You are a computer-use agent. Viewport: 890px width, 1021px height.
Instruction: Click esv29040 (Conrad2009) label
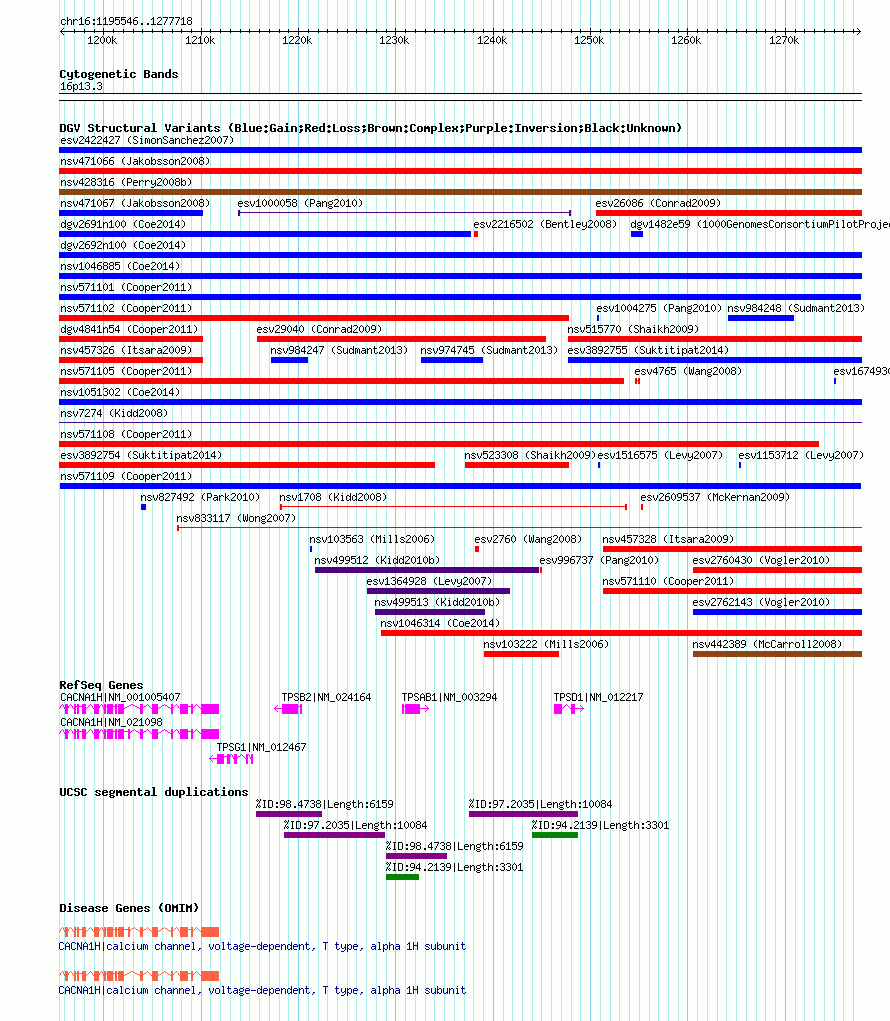point(319,329)
